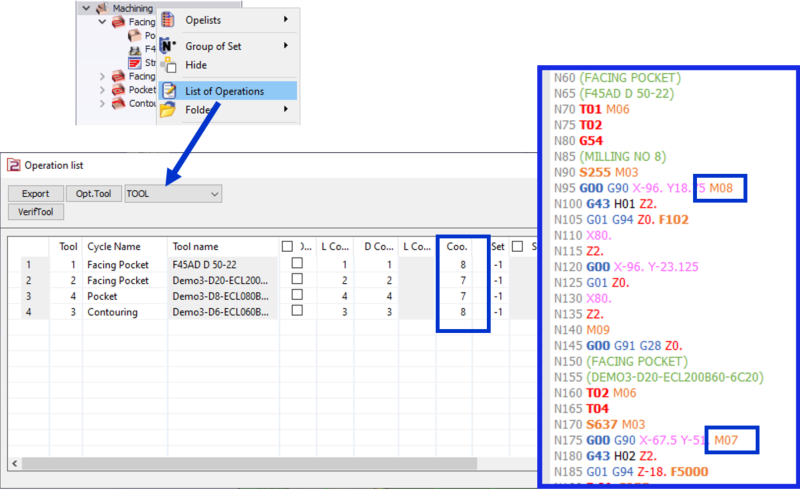The width and height of the screenshot is (800, 491).
Task: Click the Operation list window logo icon
Action: 14,165
